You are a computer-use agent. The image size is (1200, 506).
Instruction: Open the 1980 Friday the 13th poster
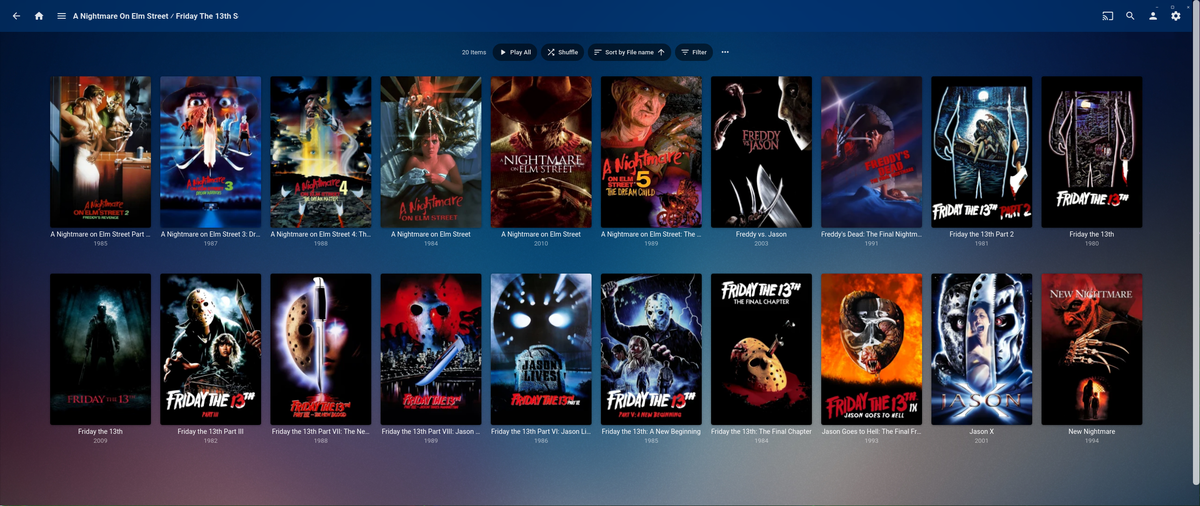coord(1091,152)
